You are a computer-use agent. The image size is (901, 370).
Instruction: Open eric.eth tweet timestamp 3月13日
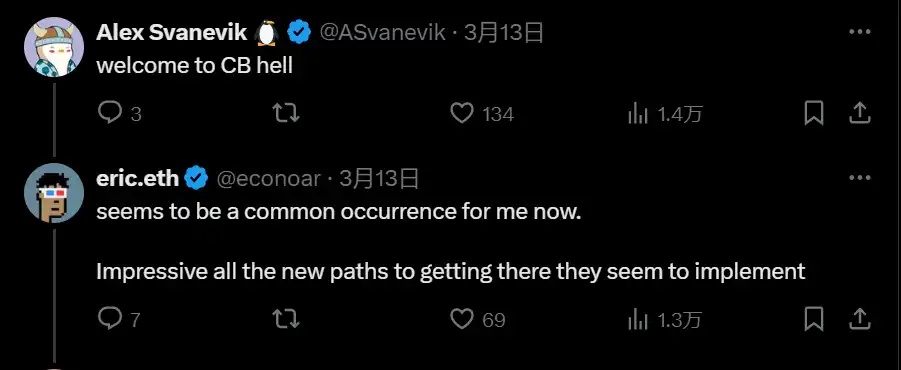[378, 179]
